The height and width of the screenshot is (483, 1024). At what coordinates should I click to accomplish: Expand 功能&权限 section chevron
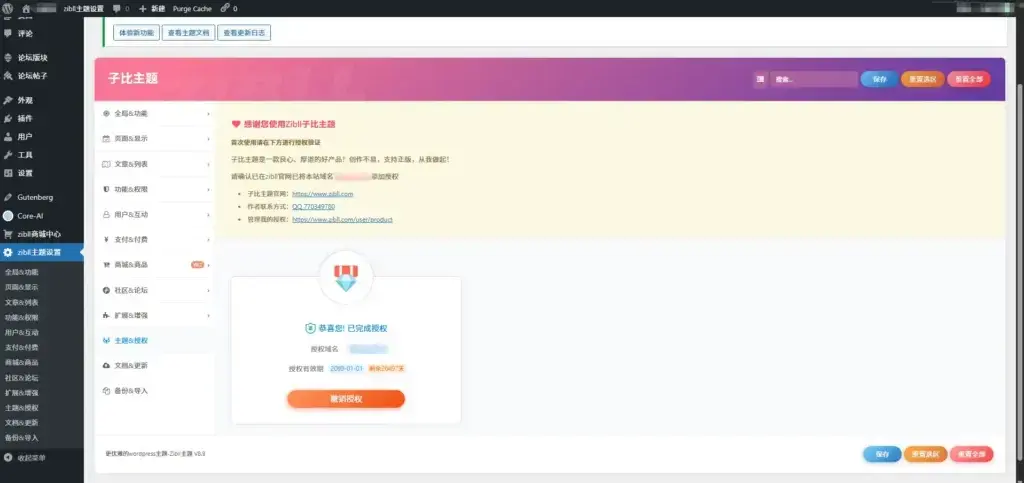point(208,189)
